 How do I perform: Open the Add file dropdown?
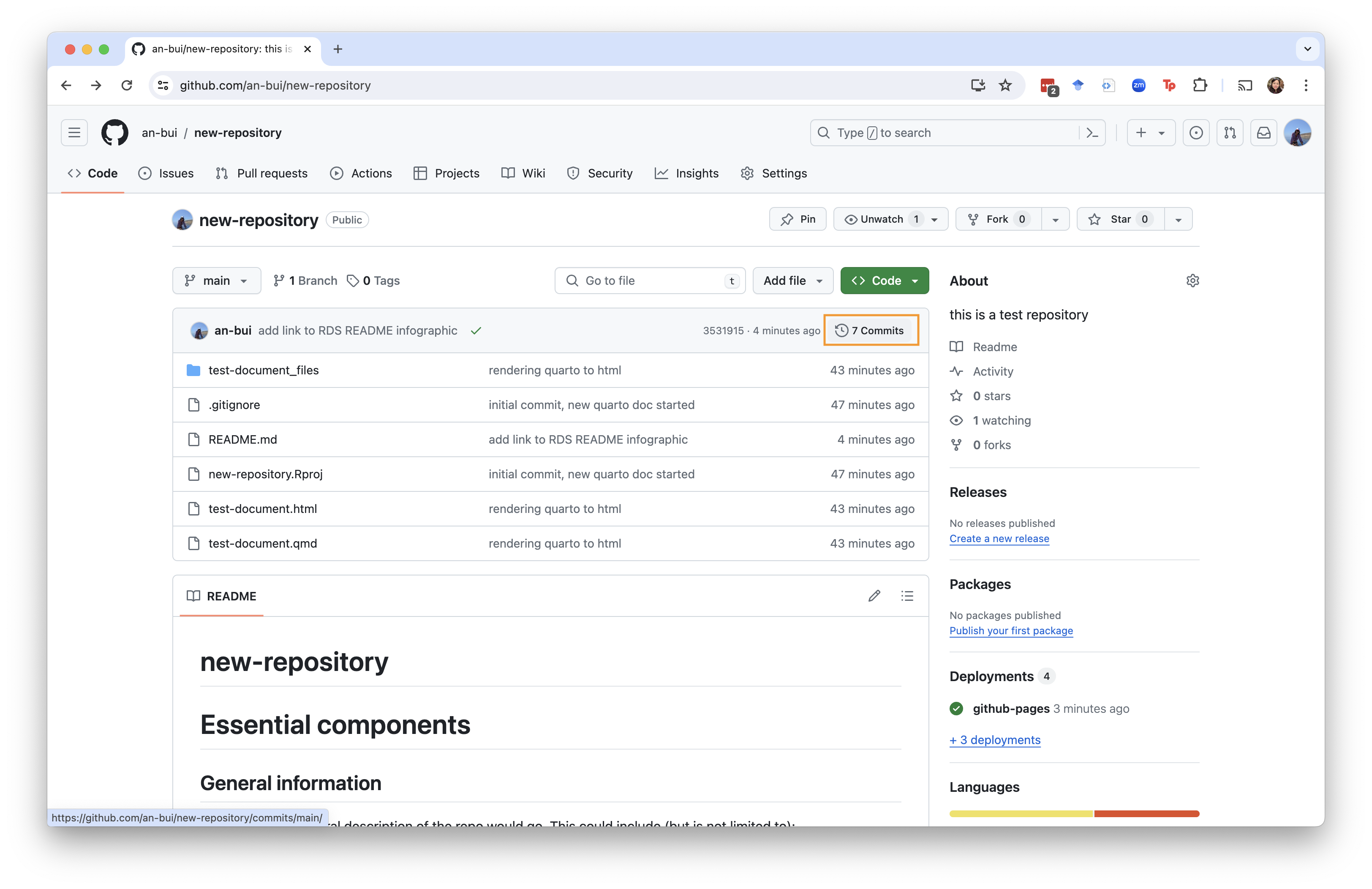[x=792, y=281]
